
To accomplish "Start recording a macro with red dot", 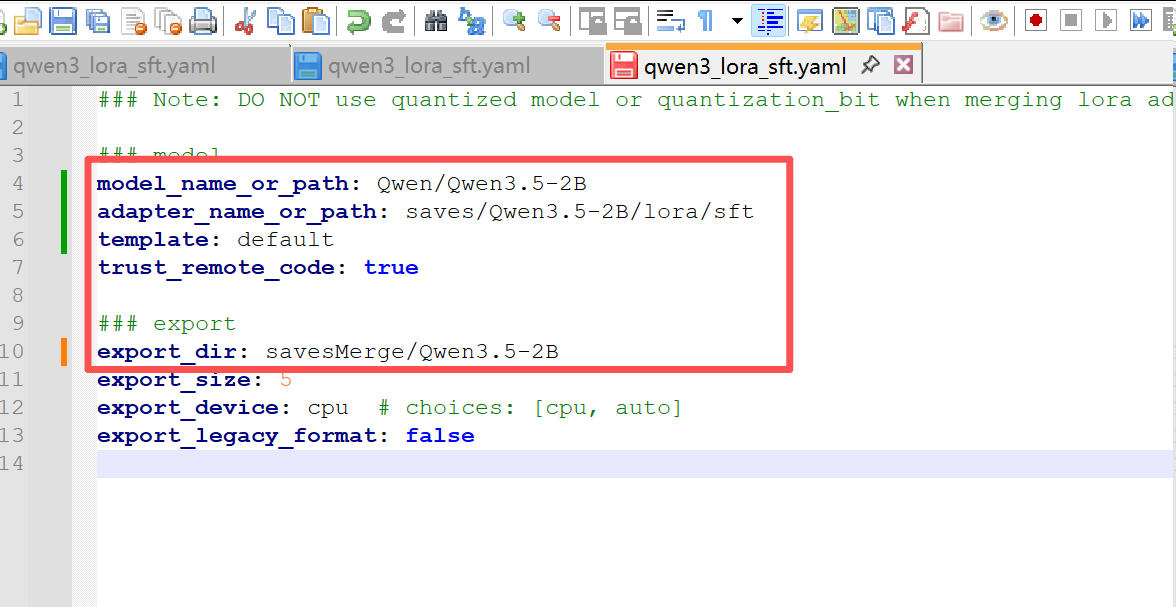I will pyautogui.click(x=1036, y=20).
